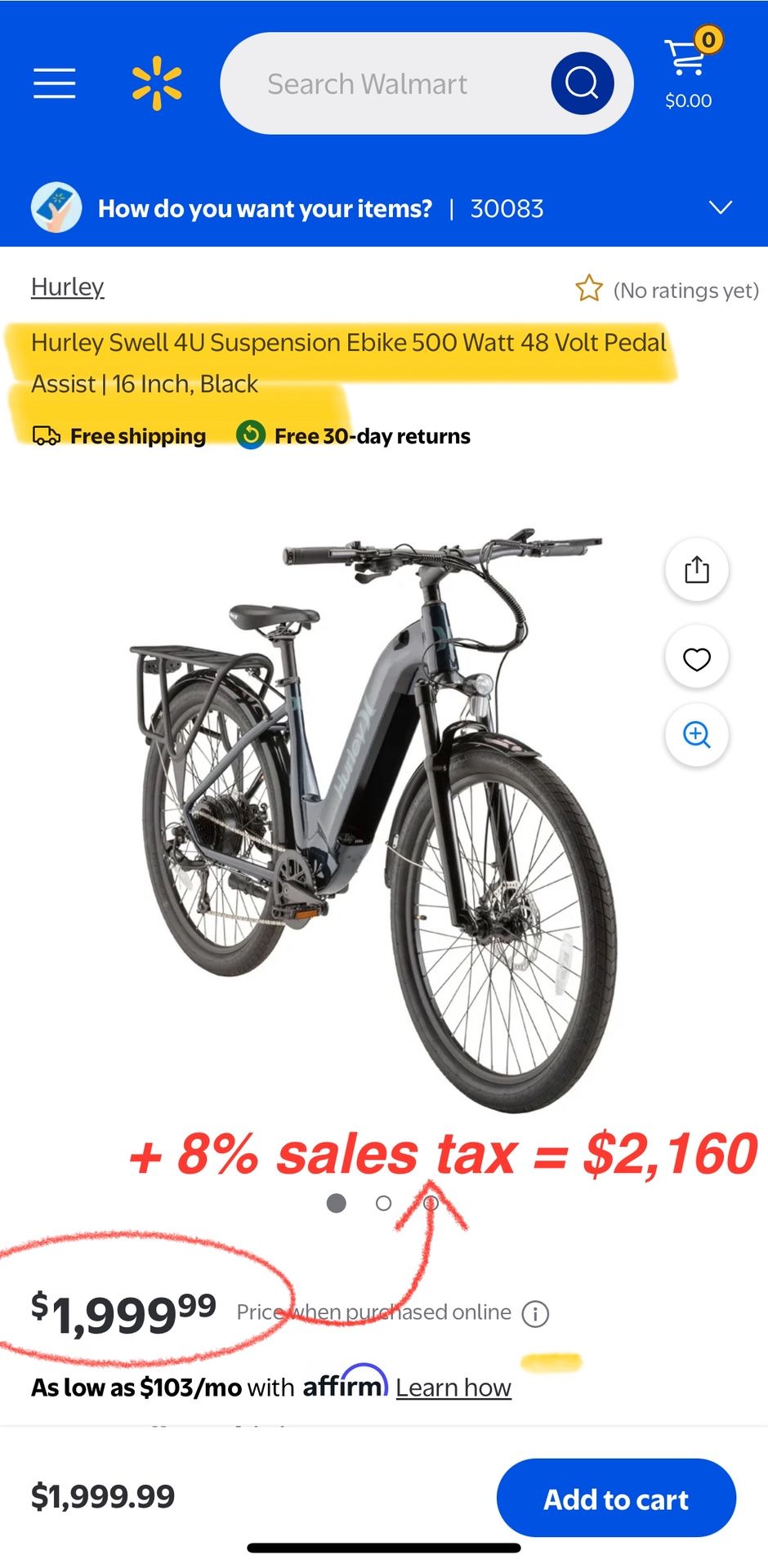The width and height of the screenshot is (768, 1568).
Task: Change the 30083 zip code location
Action: pos(507,208)
